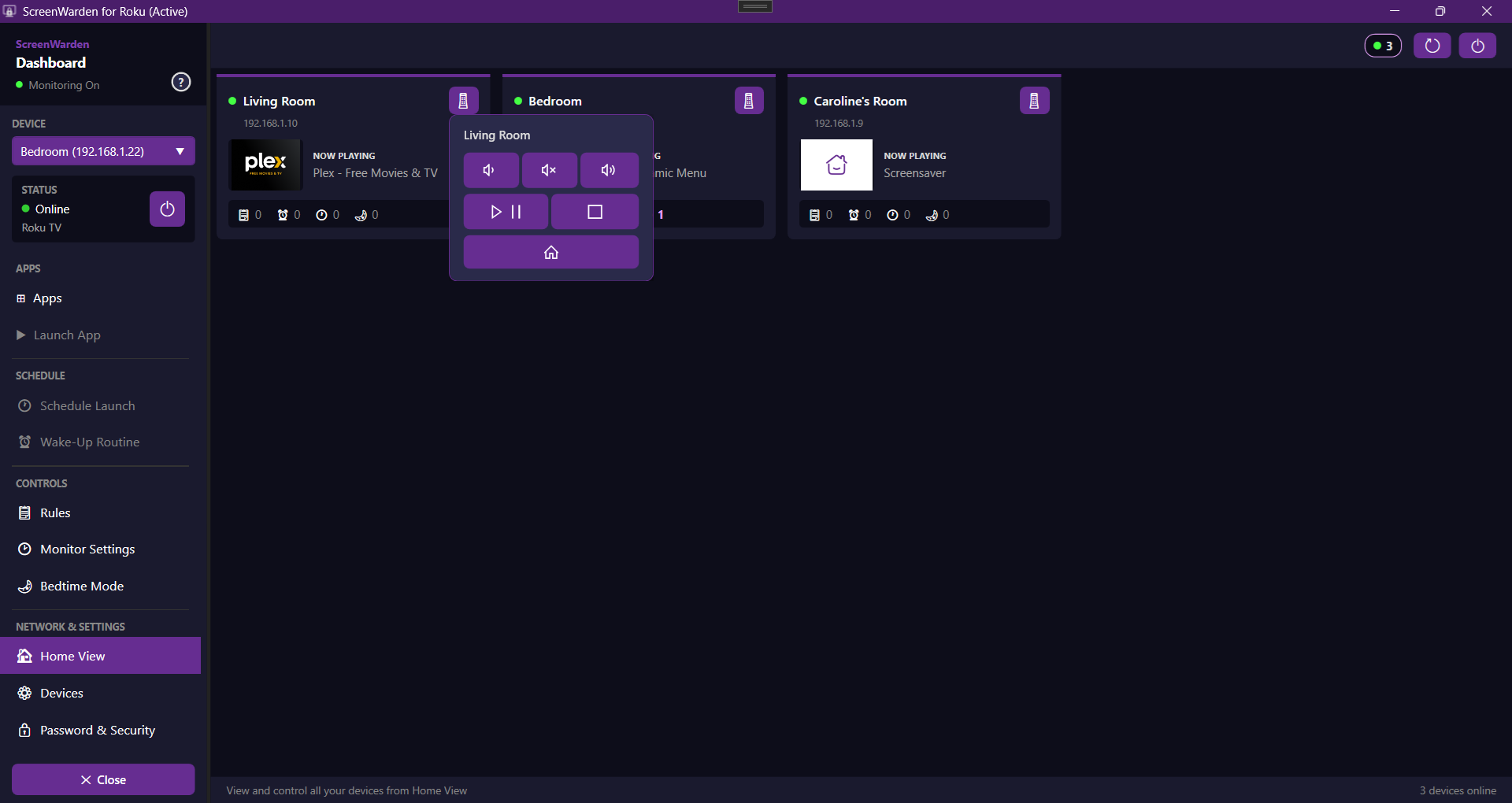Viewport: 1512px width, 803px height.
Task: Click the Bedroom card title
Action: (555, 102)
